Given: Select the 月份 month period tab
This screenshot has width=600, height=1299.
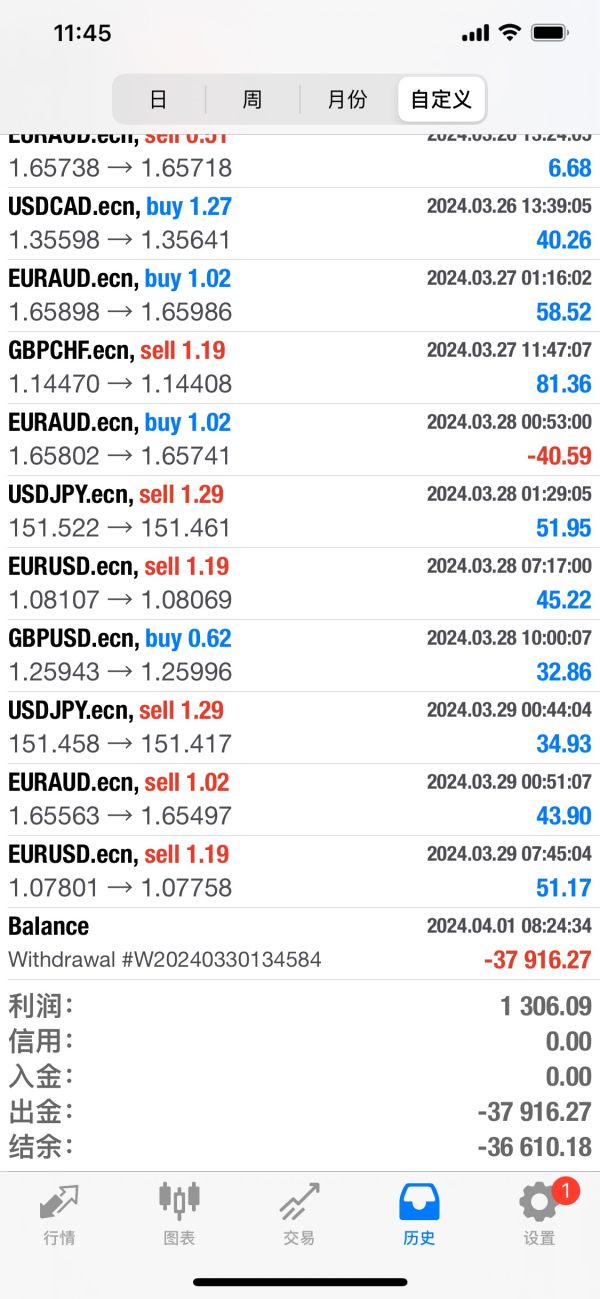Looking at the screenshot, I should (347, 100).
